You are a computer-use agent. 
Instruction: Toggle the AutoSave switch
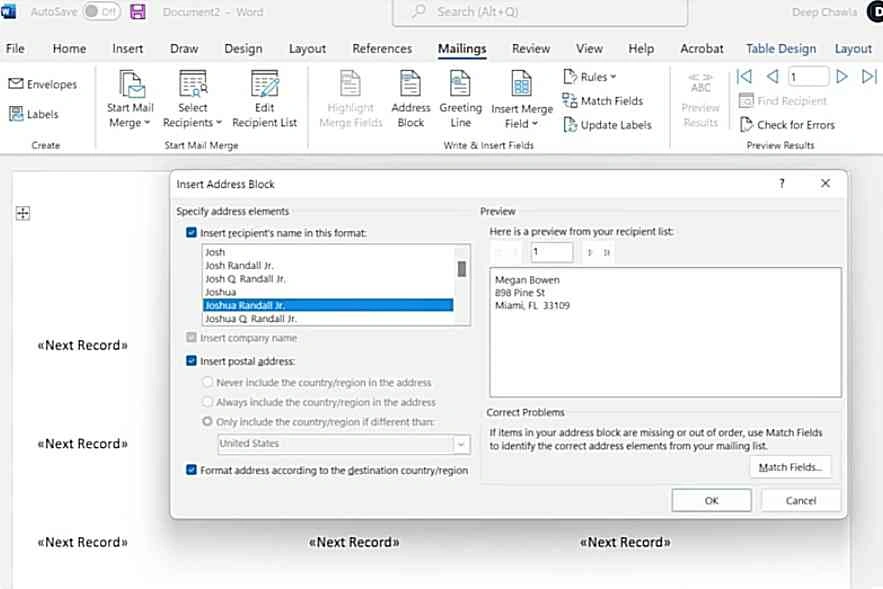click(x=101, y=12)
